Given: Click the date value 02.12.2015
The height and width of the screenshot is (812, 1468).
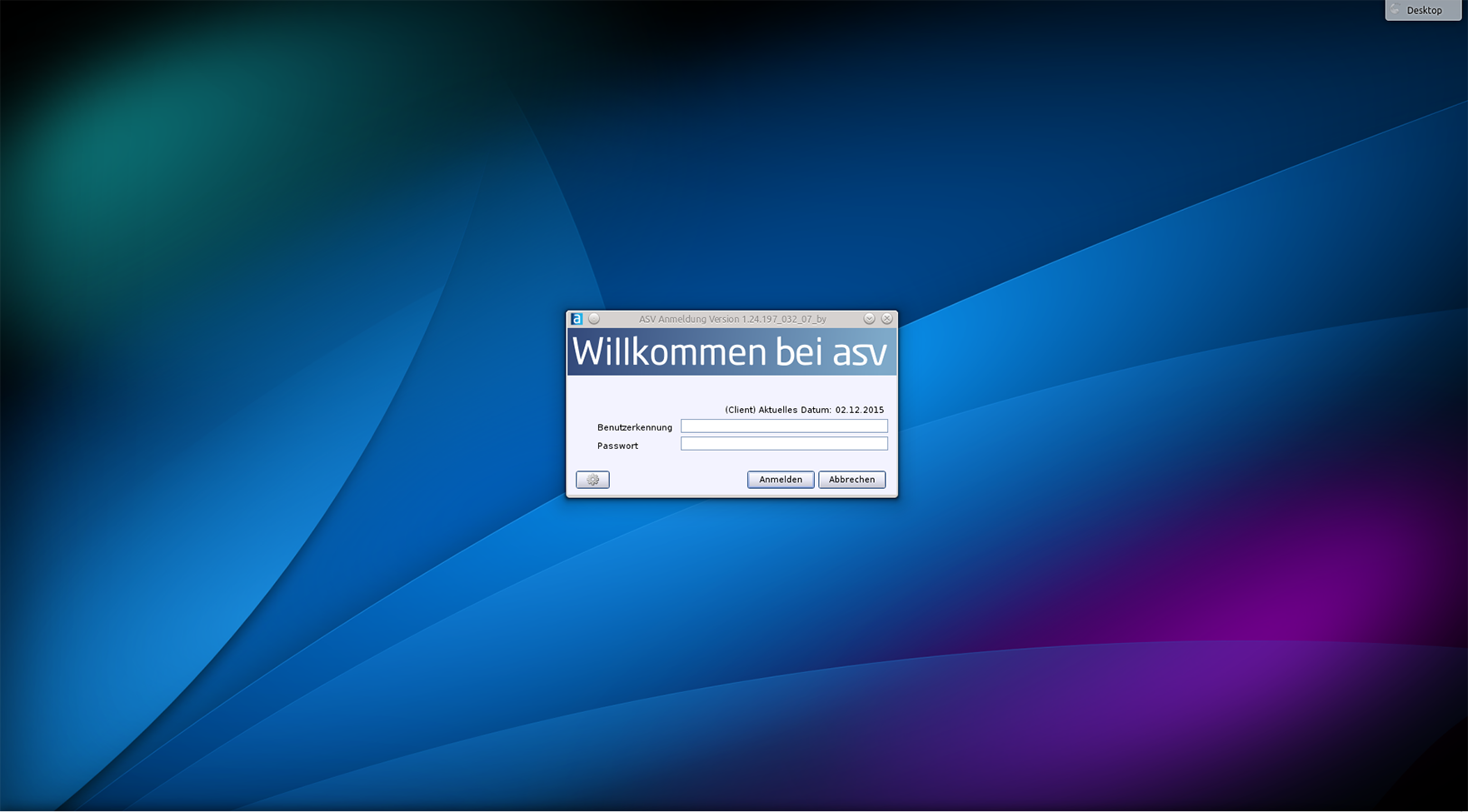Looking at the screenshot, I should 859,410.
